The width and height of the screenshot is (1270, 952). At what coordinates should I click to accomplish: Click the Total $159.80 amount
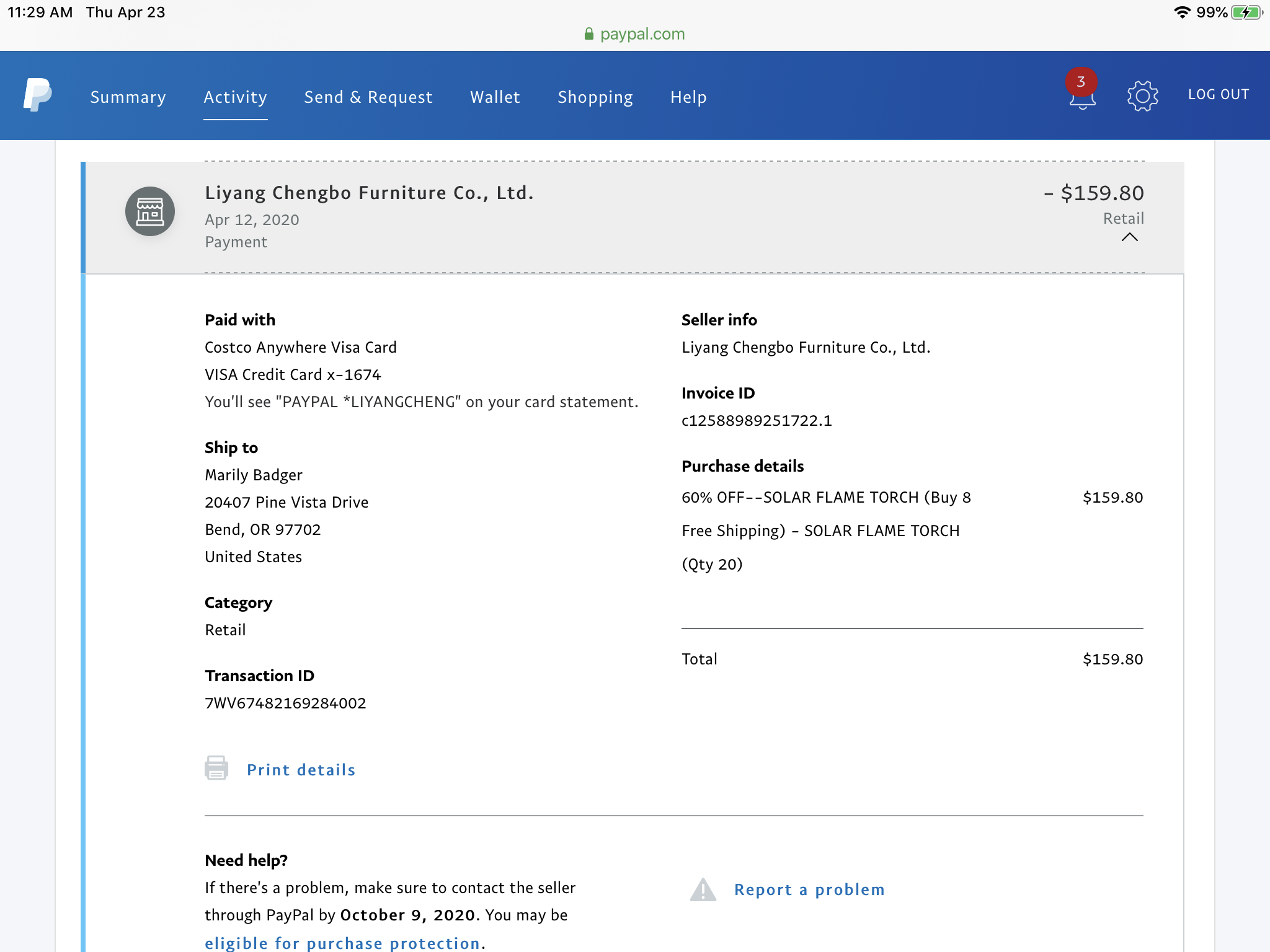point(1112,659)
